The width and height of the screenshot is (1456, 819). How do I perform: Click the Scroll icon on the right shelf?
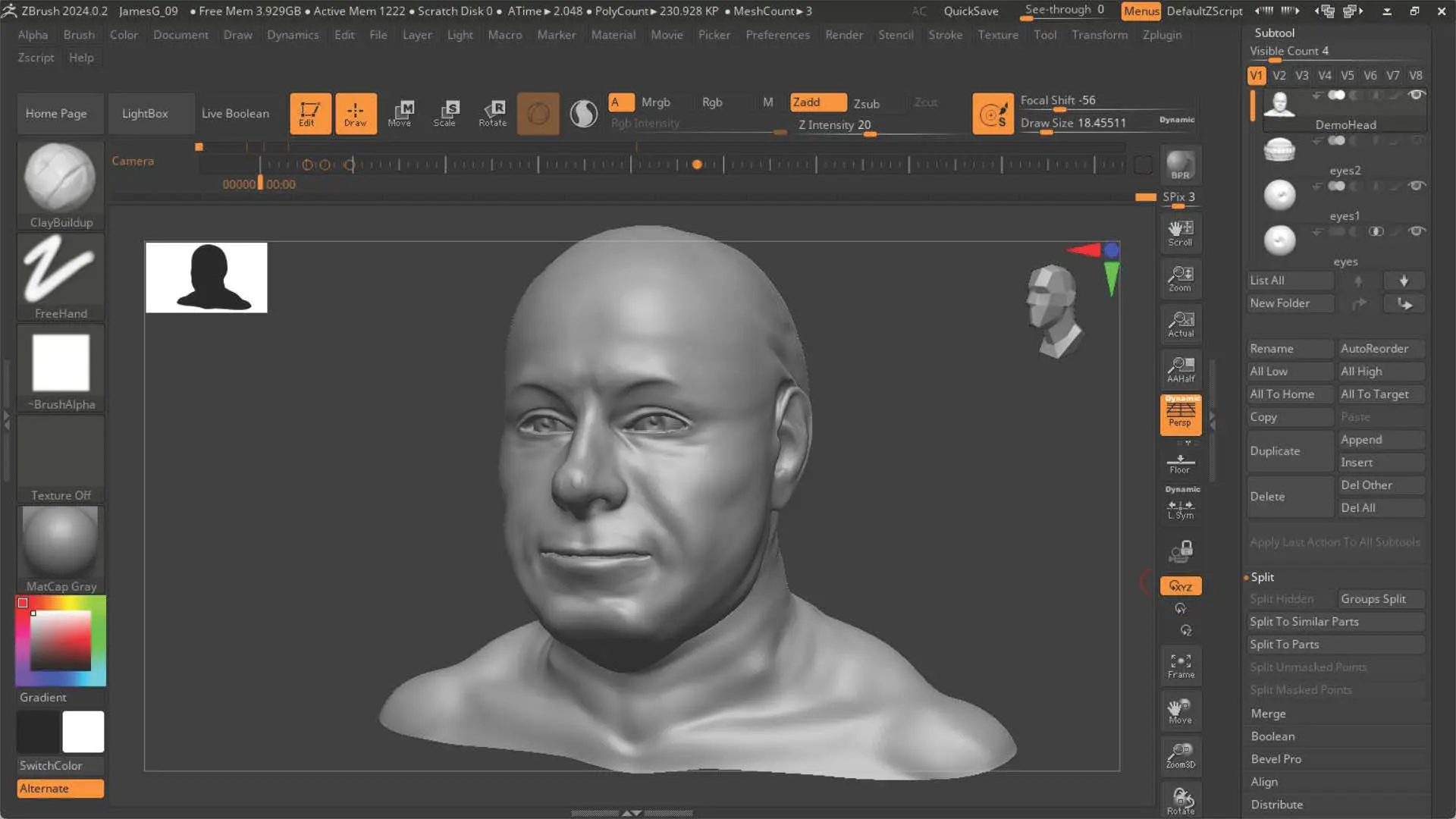(x=1180, y=233)
